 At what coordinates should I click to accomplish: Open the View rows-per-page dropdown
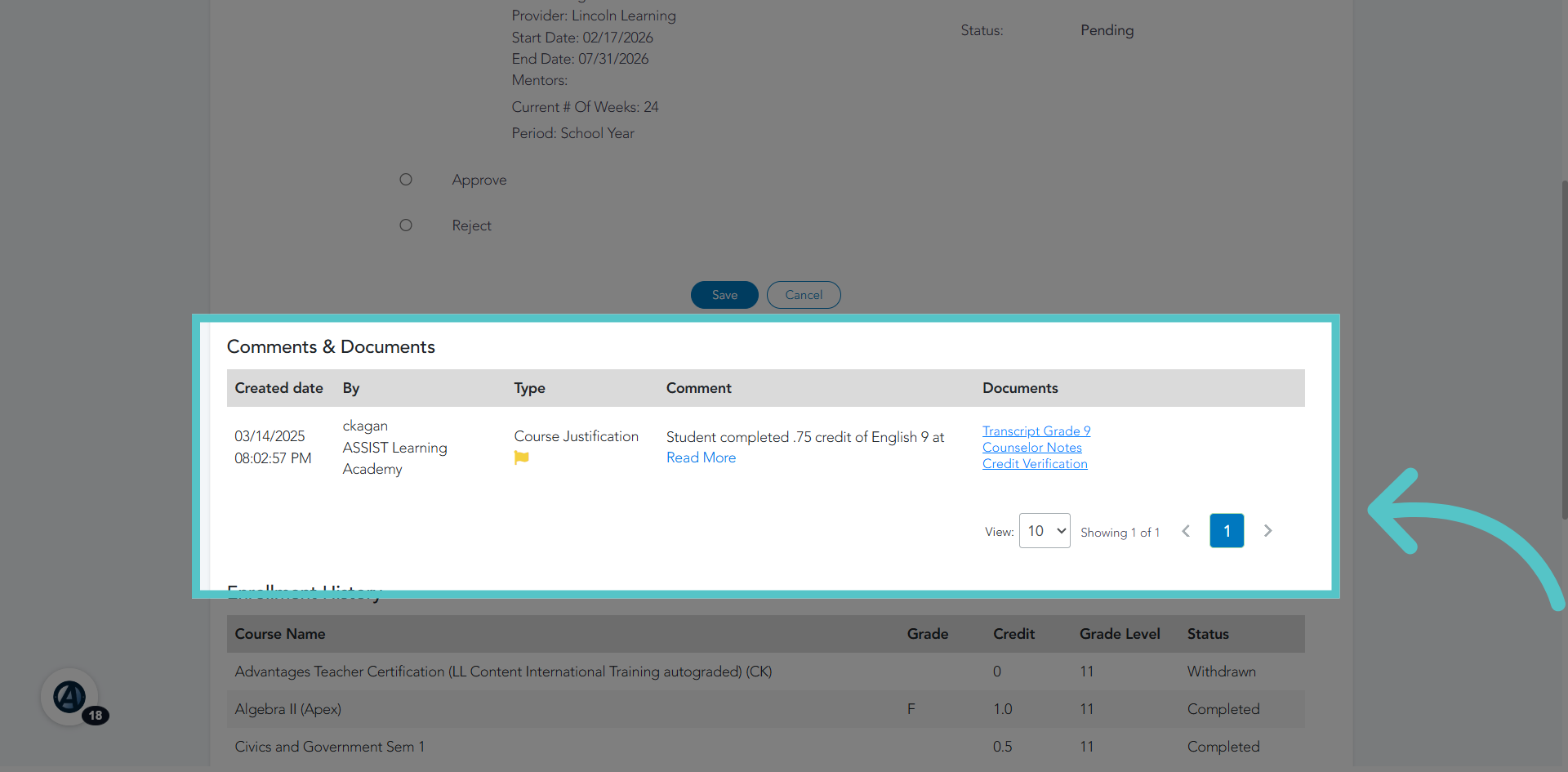(x=1045, y=531)
